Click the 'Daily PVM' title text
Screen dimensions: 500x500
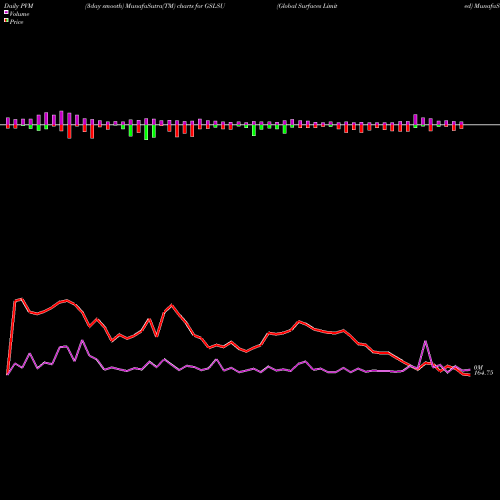point(19,6)
